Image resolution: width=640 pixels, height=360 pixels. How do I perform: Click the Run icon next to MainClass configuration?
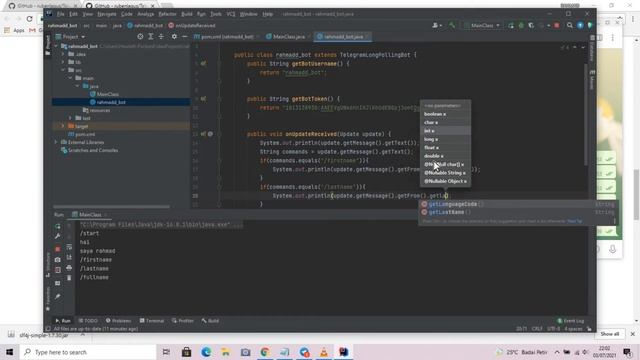[511, 25]
